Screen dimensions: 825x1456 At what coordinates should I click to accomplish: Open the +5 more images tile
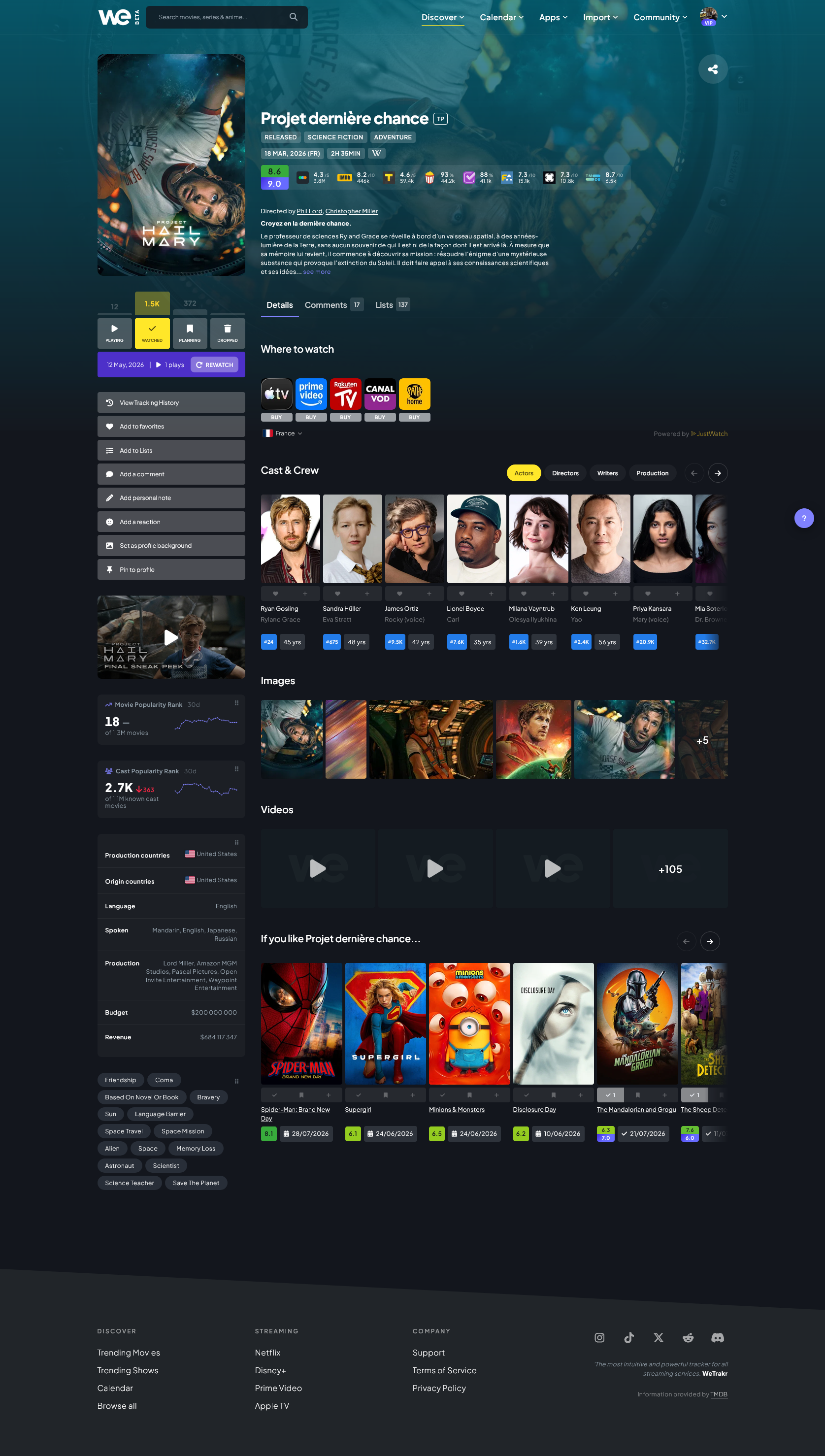703,739
